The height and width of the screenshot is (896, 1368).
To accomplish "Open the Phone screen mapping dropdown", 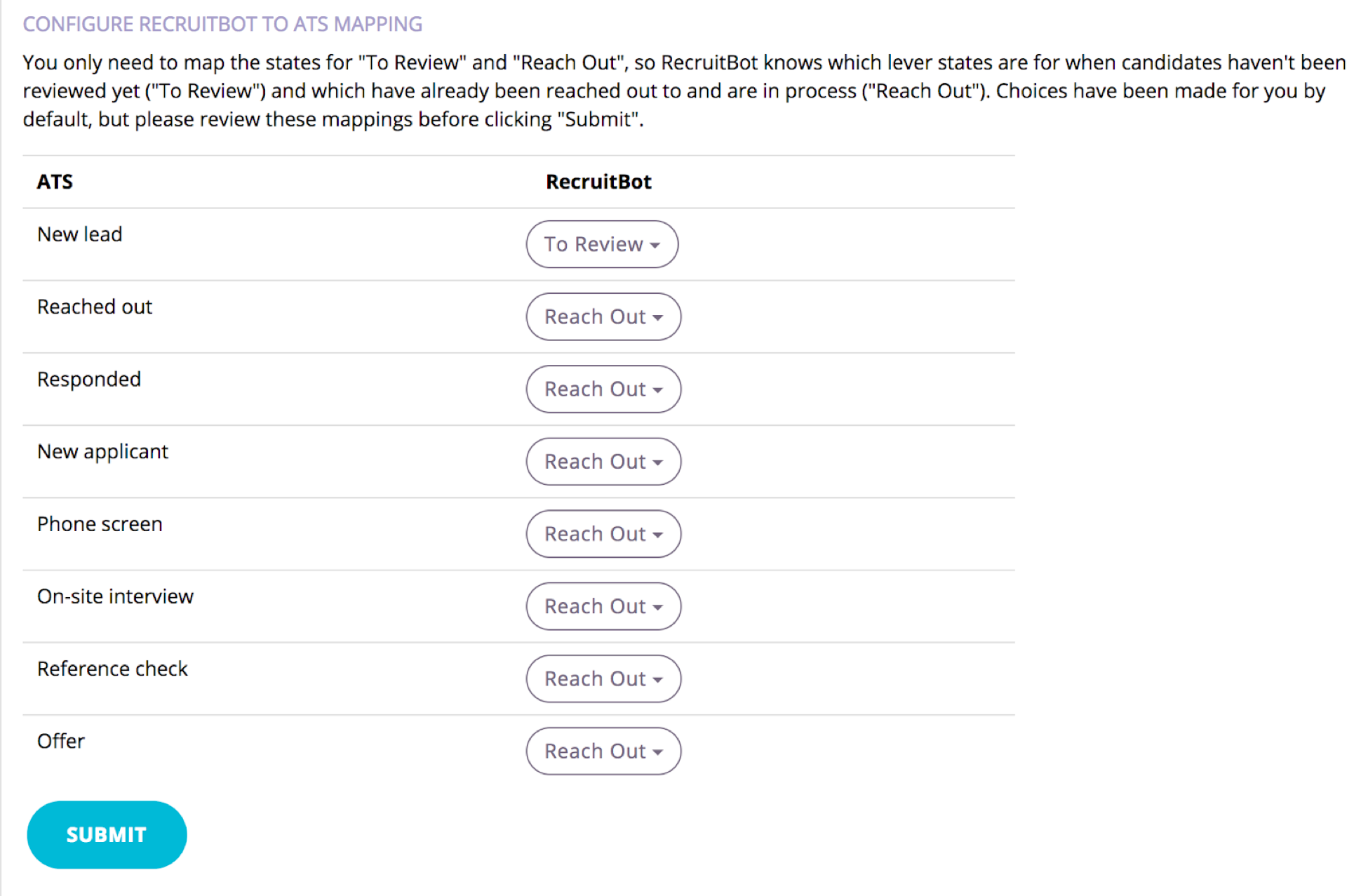I will tap(603, 534).
